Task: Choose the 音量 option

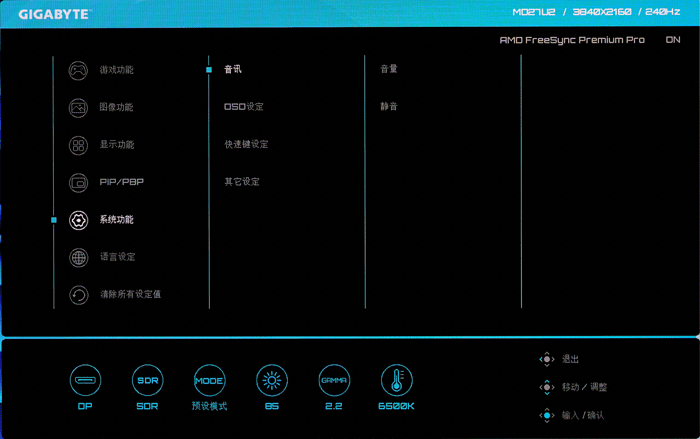Action: point(389,69)
